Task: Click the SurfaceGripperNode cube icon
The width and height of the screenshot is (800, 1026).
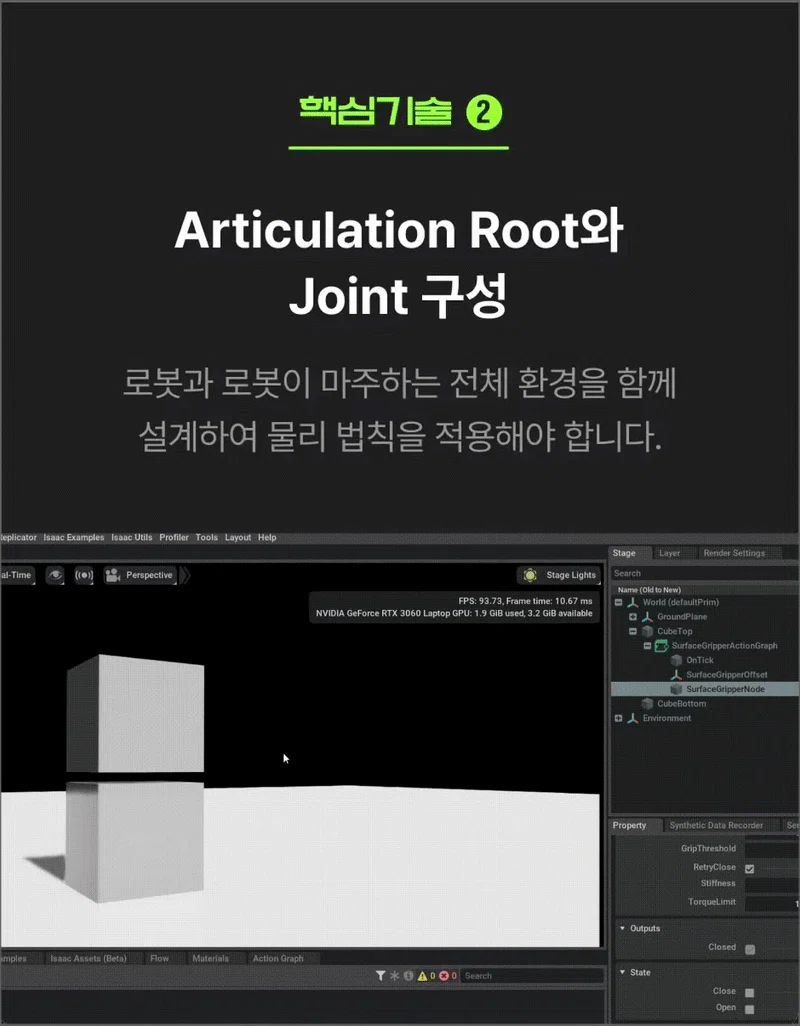Action: point(676,689)
